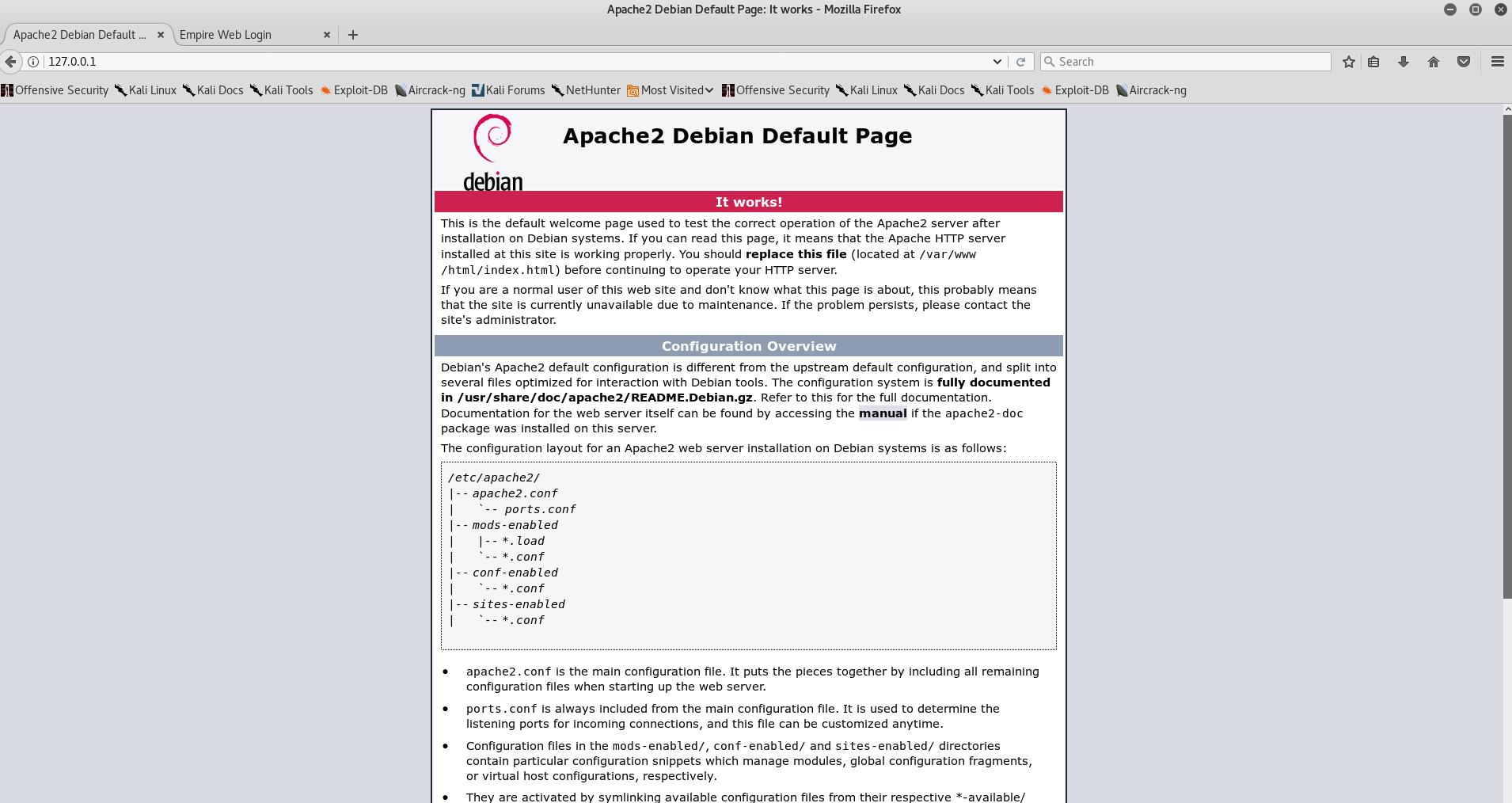Screen dimensions: 1512x803
Task: Click the reload page icon
Action: tap(1021, 62)
